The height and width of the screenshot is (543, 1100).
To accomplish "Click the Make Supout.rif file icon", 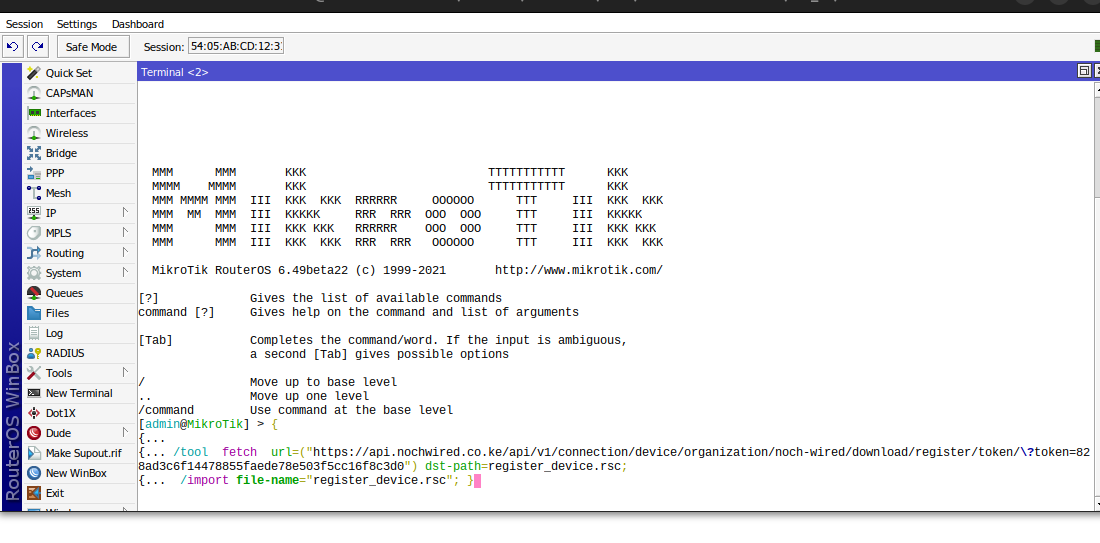I will point(34,453).
